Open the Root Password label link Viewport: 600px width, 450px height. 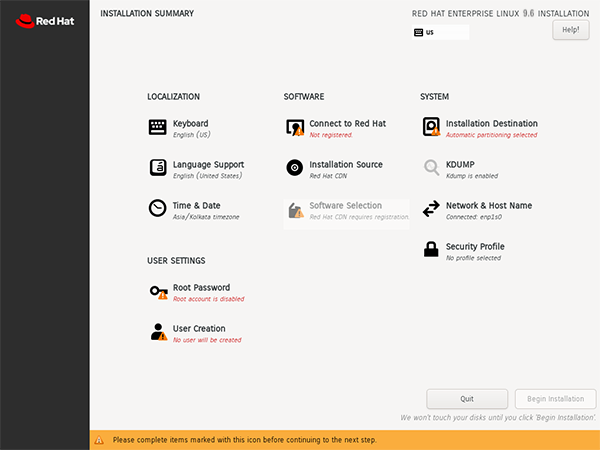click(201, 287)
